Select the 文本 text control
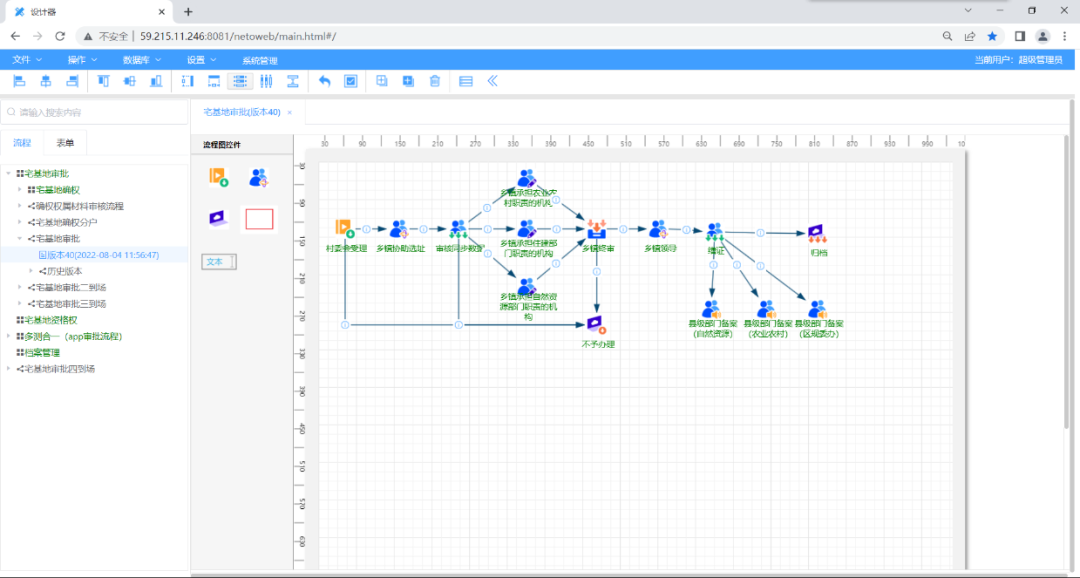The width and height of the screenshot is (1080, 578). click(218, 262)
